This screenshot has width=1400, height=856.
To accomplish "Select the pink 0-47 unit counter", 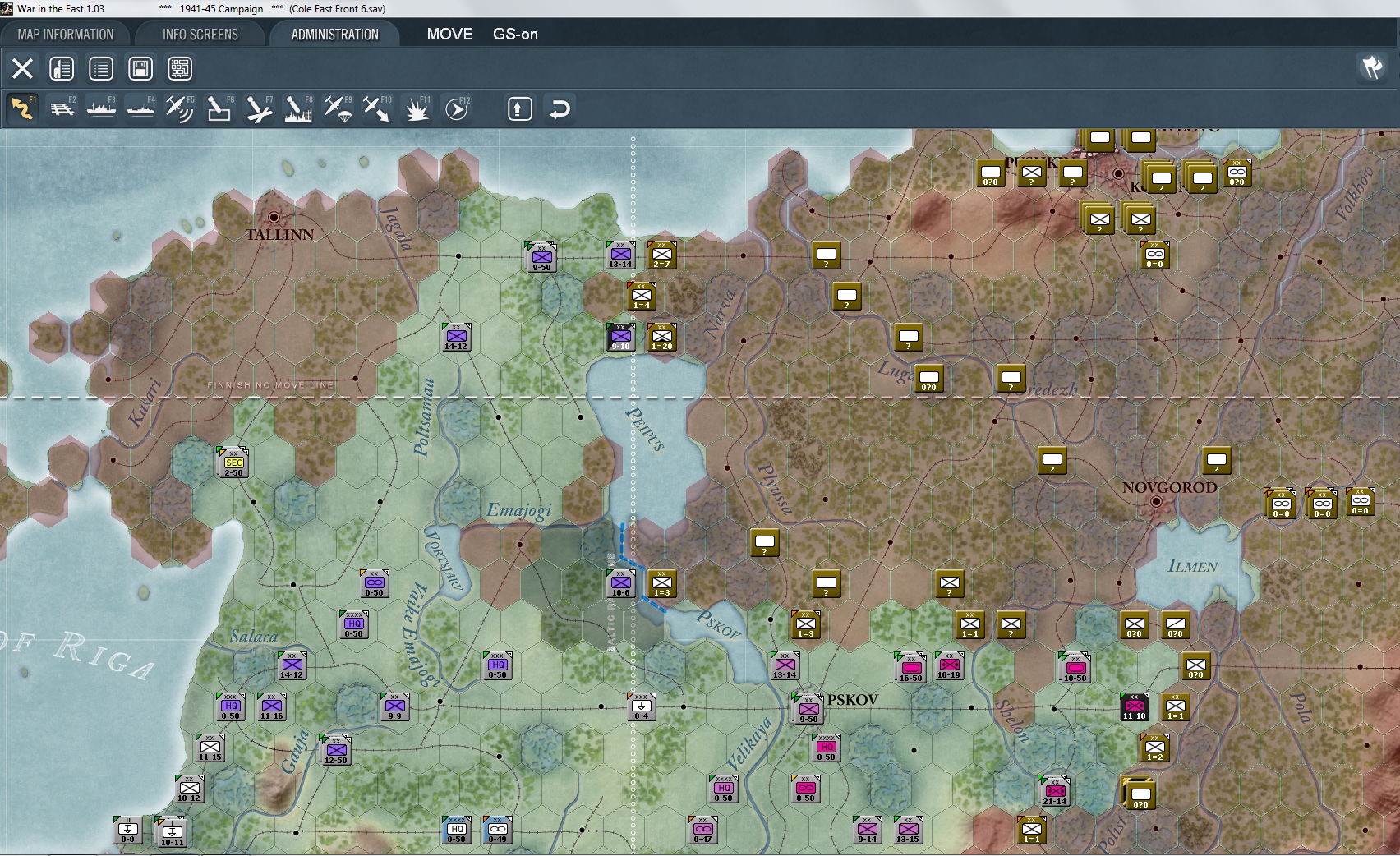I will pos(703,830).
